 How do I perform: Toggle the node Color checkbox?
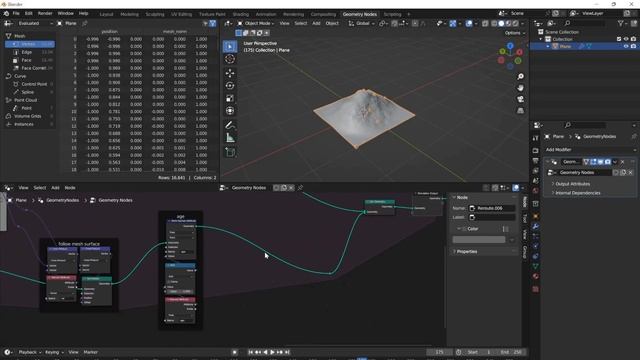point(464,229)
